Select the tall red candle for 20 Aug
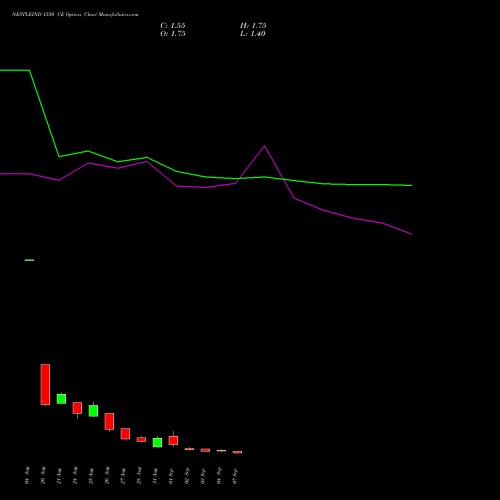This screenshot has height=500, width=500. [x=45, y=385]
